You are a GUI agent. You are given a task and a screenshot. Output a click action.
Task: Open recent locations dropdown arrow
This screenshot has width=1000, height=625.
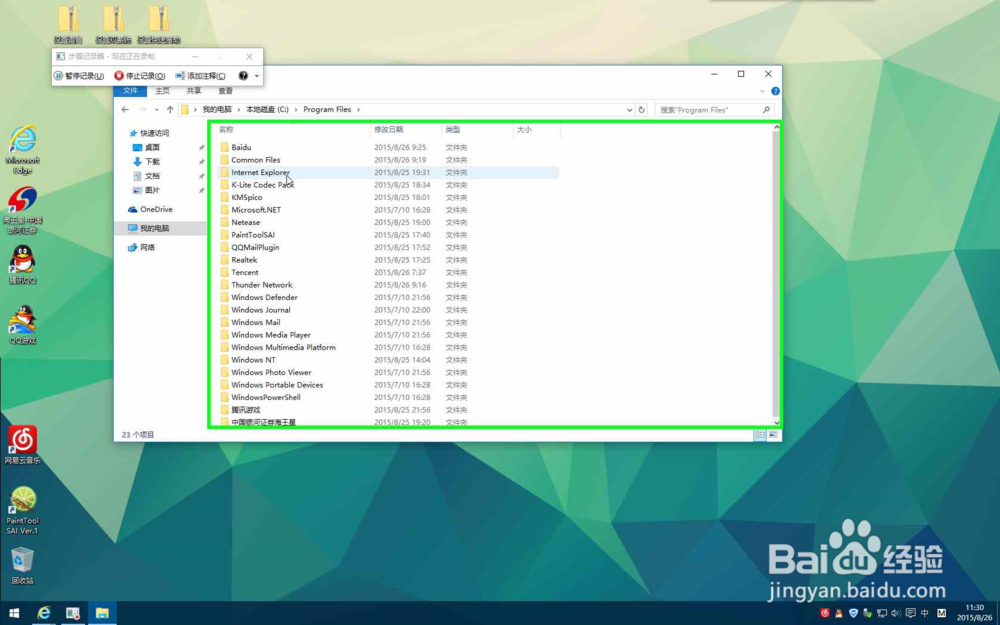157,110
